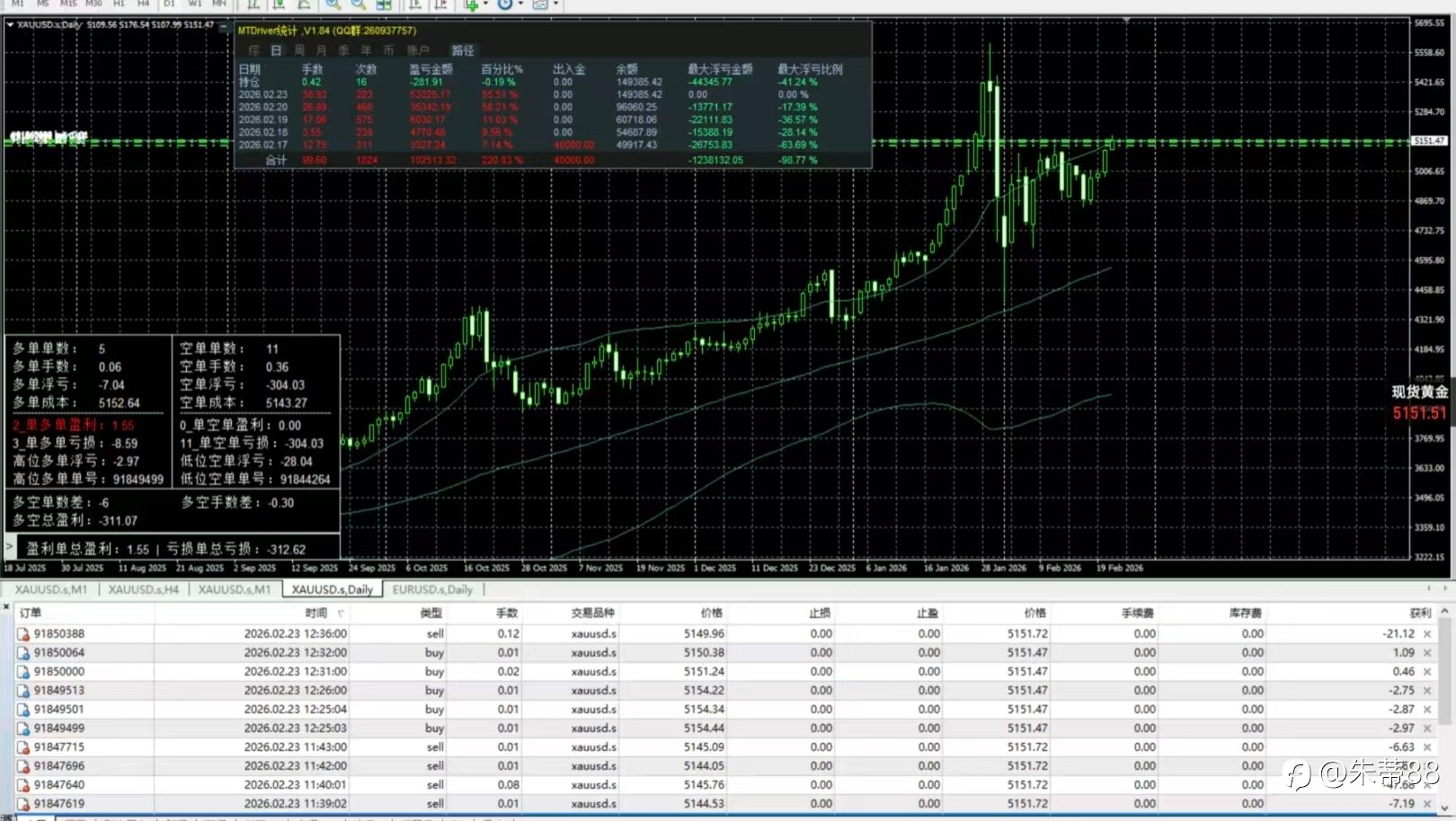Click the 路径 button in MTDriver panel
1456x821 pixels.
(x=463, y=50)
